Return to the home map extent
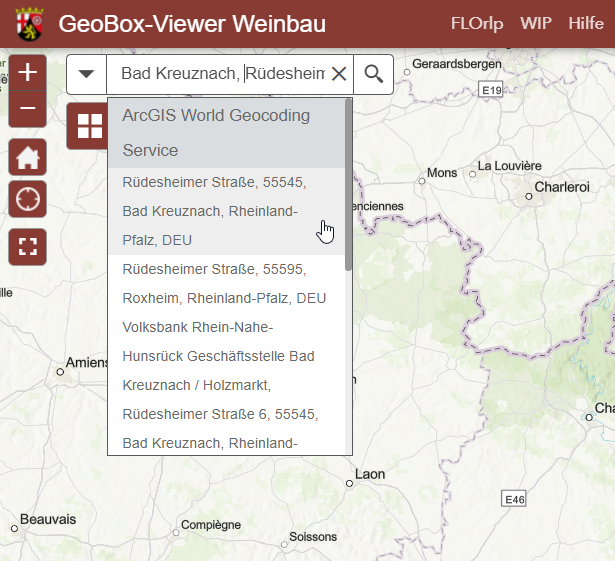Screen dimensions: 615x561 (27, 157)
